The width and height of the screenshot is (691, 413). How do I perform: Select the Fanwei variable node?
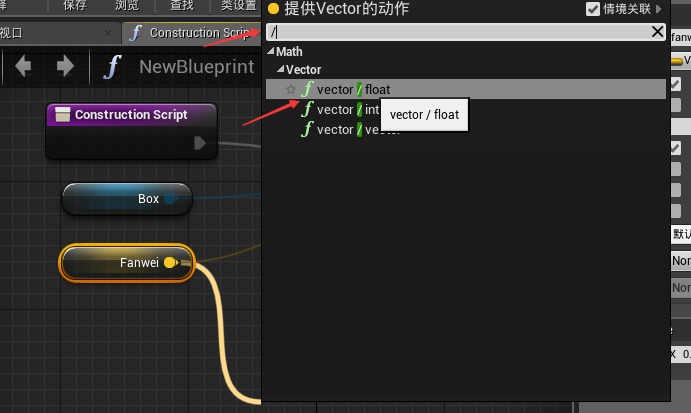tap(127, 263)
